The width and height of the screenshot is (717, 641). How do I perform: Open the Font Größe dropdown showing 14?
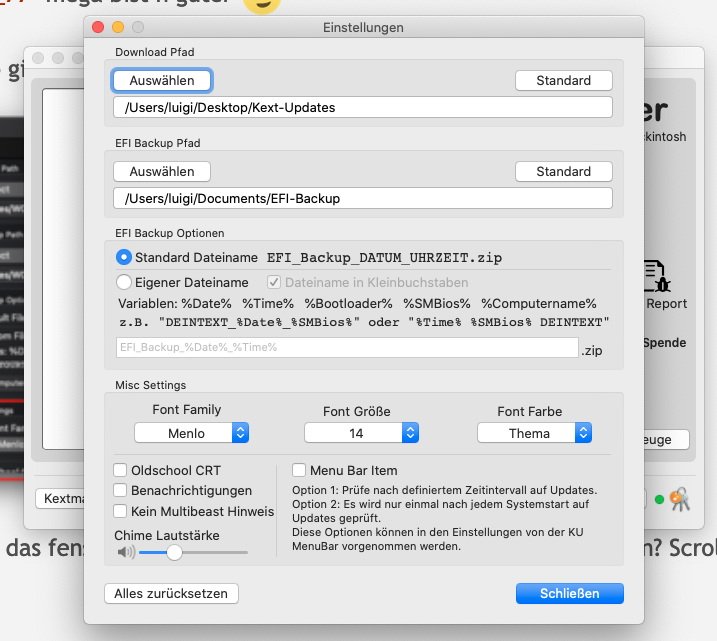click(x=362, y=433)
